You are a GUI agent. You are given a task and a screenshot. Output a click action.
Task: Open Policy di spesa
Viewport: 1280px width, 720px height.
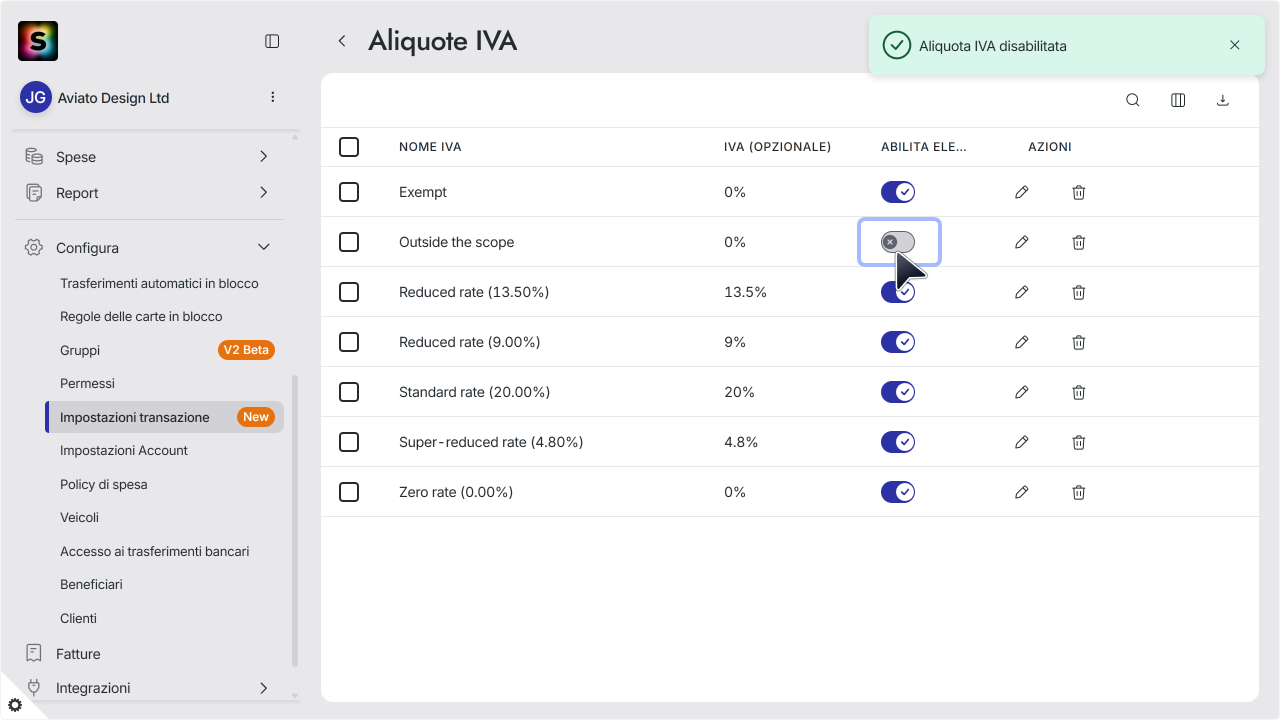tap(104, 484)
